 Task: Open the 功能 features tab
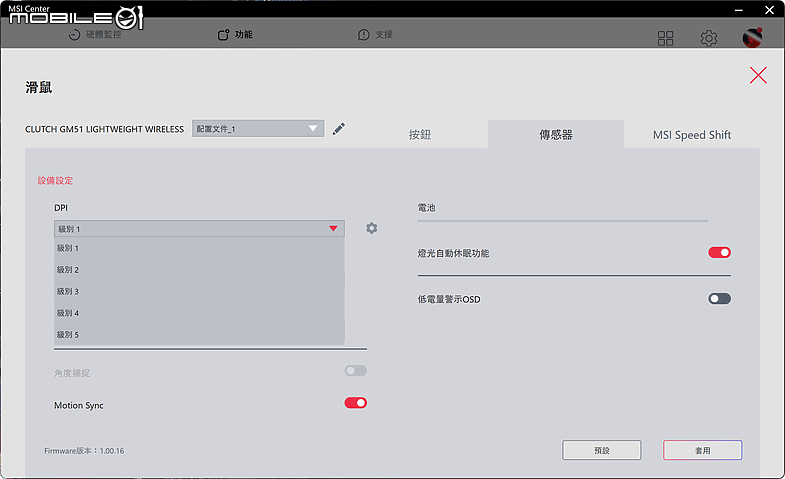235,35
